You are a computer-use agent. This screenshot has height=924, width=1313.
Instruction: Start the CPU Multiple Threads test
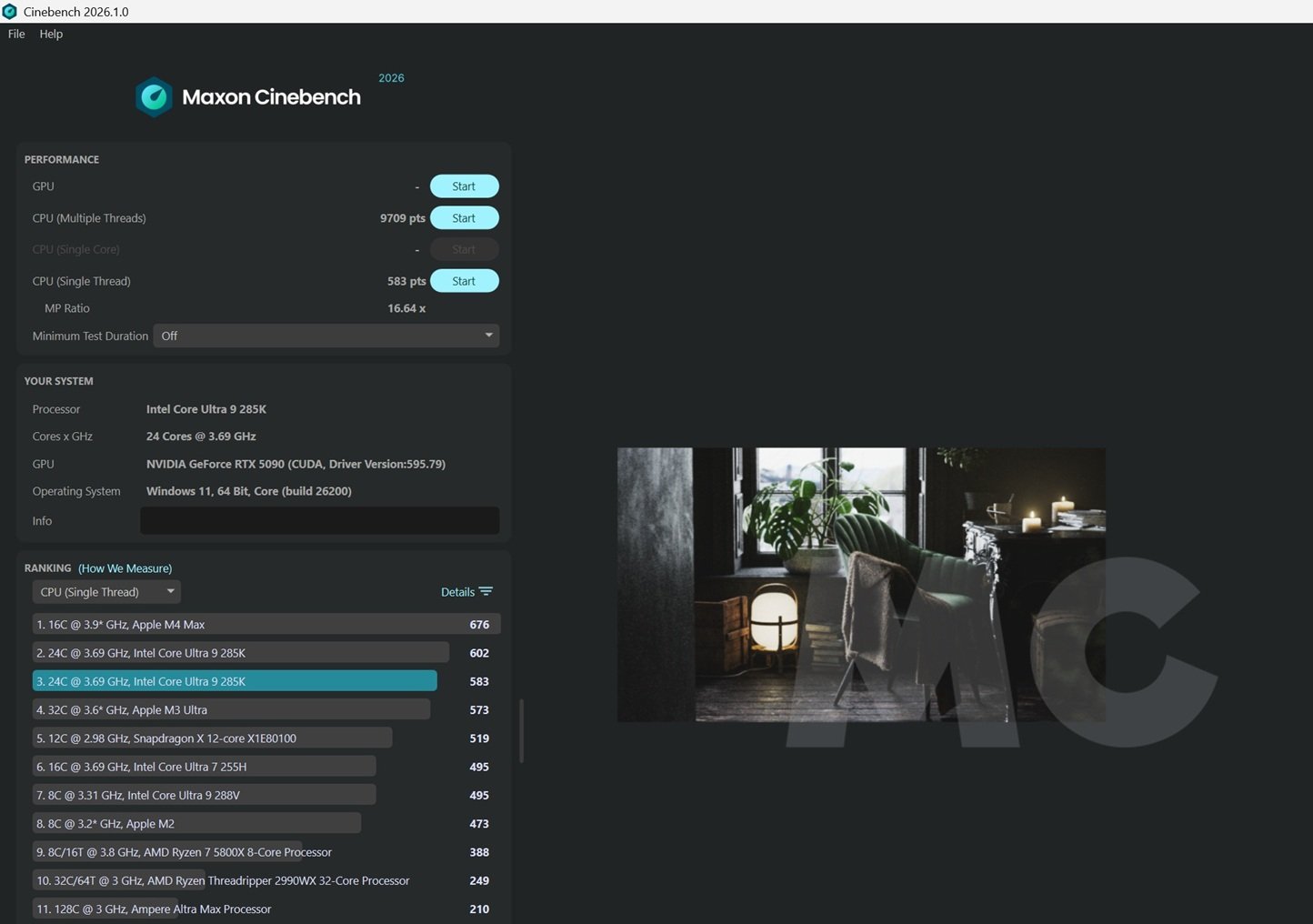click(x=464, y=218)
